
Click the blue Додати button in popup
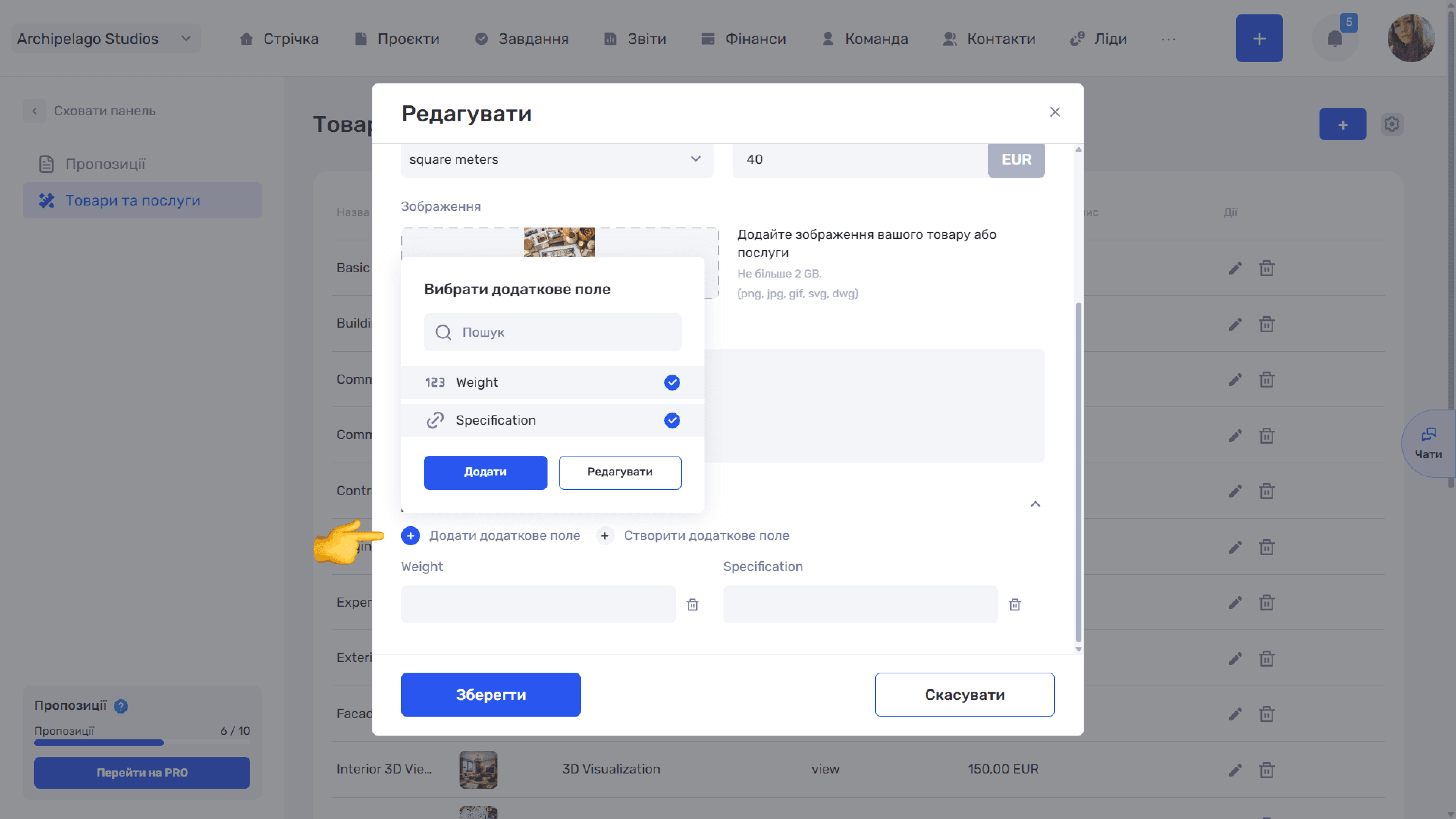pyautogui.click(x=485, y=472)
